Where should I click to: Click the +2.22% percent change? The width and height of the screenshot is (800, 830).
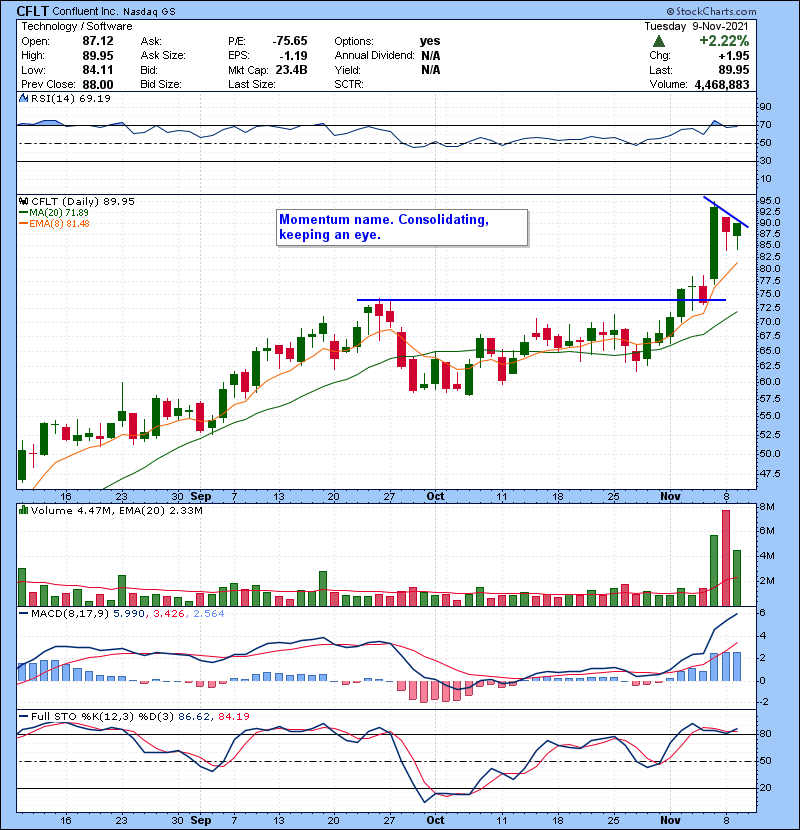point(724,41)
